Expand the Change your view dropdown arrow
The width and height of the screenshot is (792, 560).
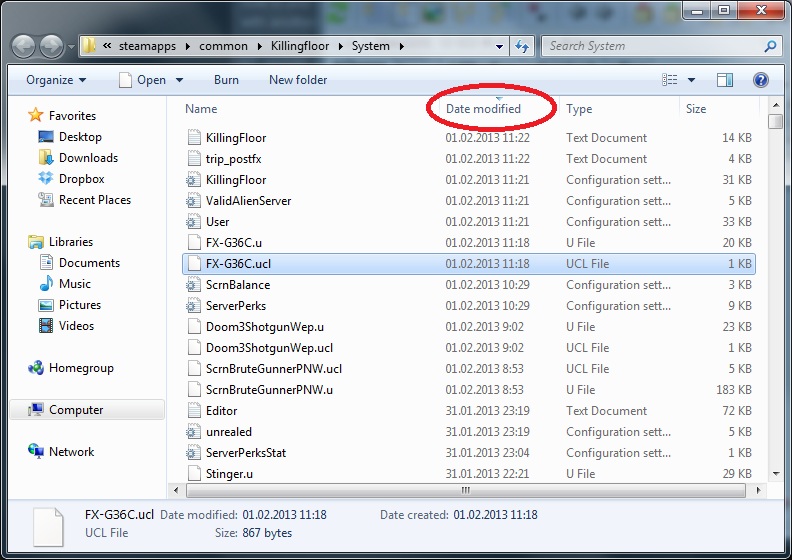tap(691, 80)
